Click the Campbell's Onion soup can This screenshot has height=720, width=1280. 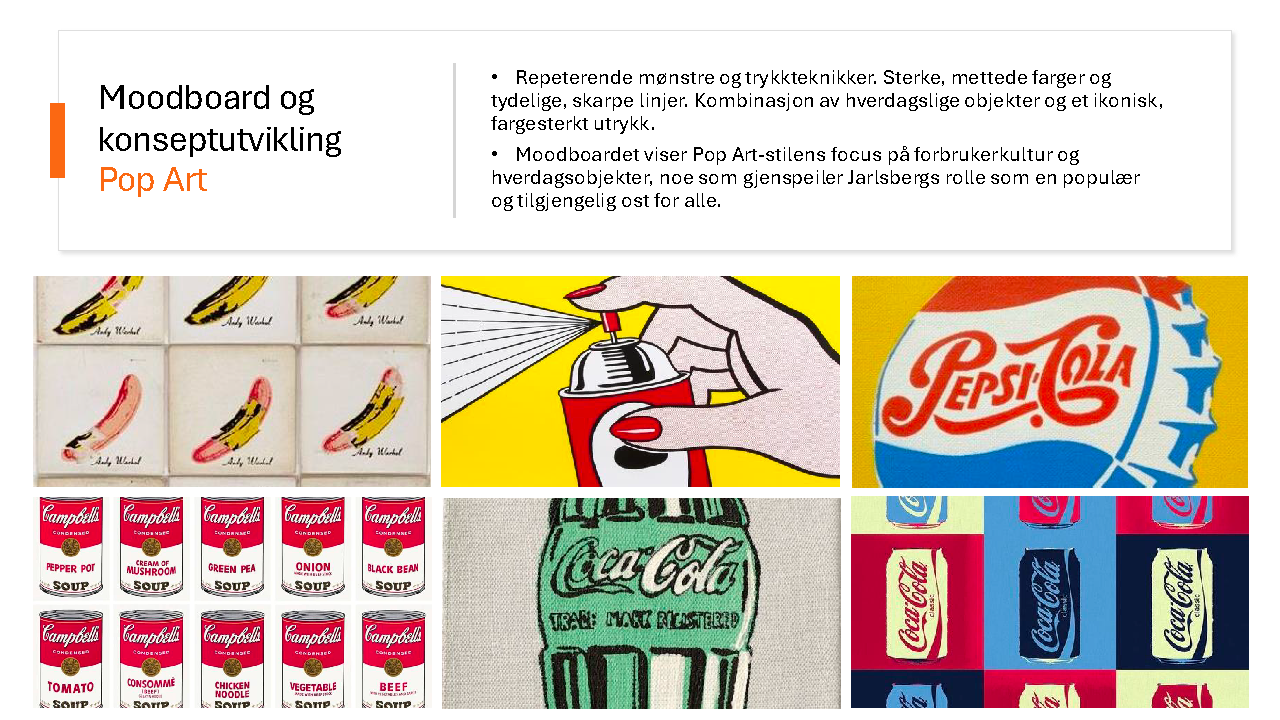click(x=313, y=546)
